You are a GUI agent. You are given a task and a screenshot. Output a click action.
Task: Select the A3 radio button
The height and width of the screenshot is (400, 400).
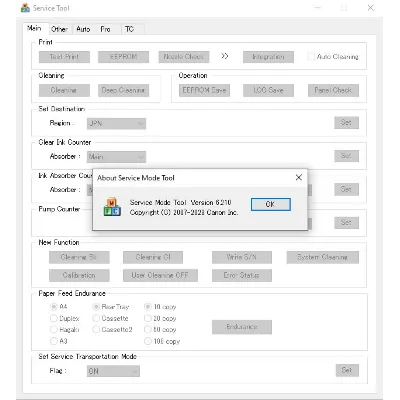(x=53, y=341)
